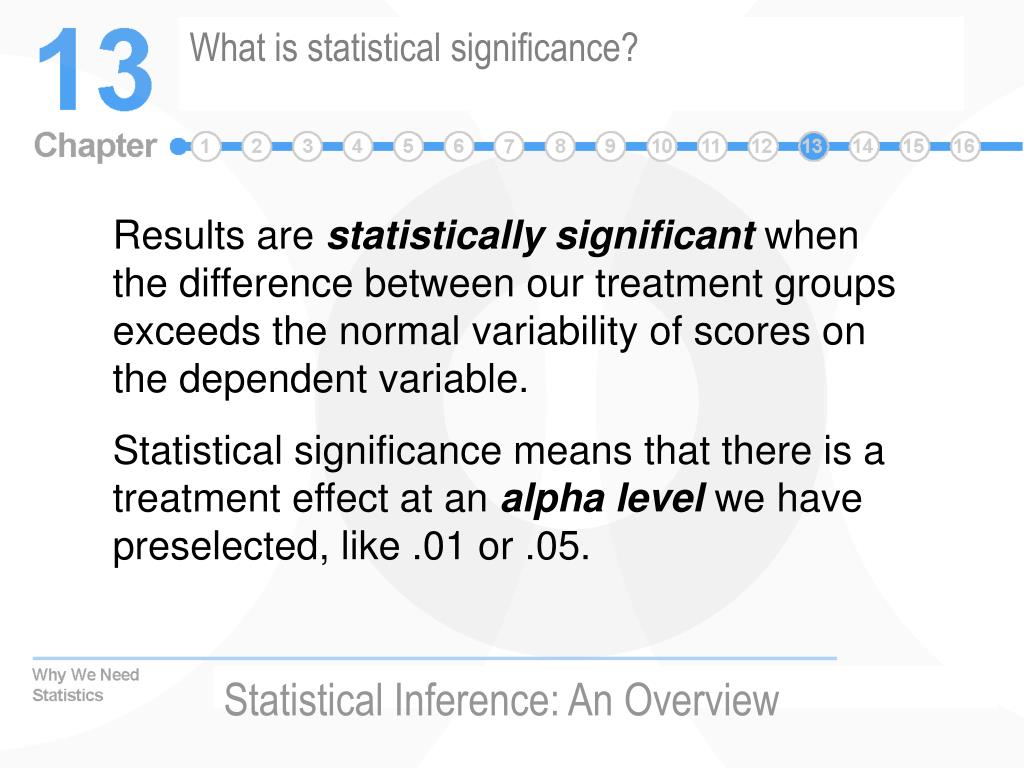This screenshot has height=768, width=1024.
Task: Jump to chapter 1 marker
Action: coord(206,146)
